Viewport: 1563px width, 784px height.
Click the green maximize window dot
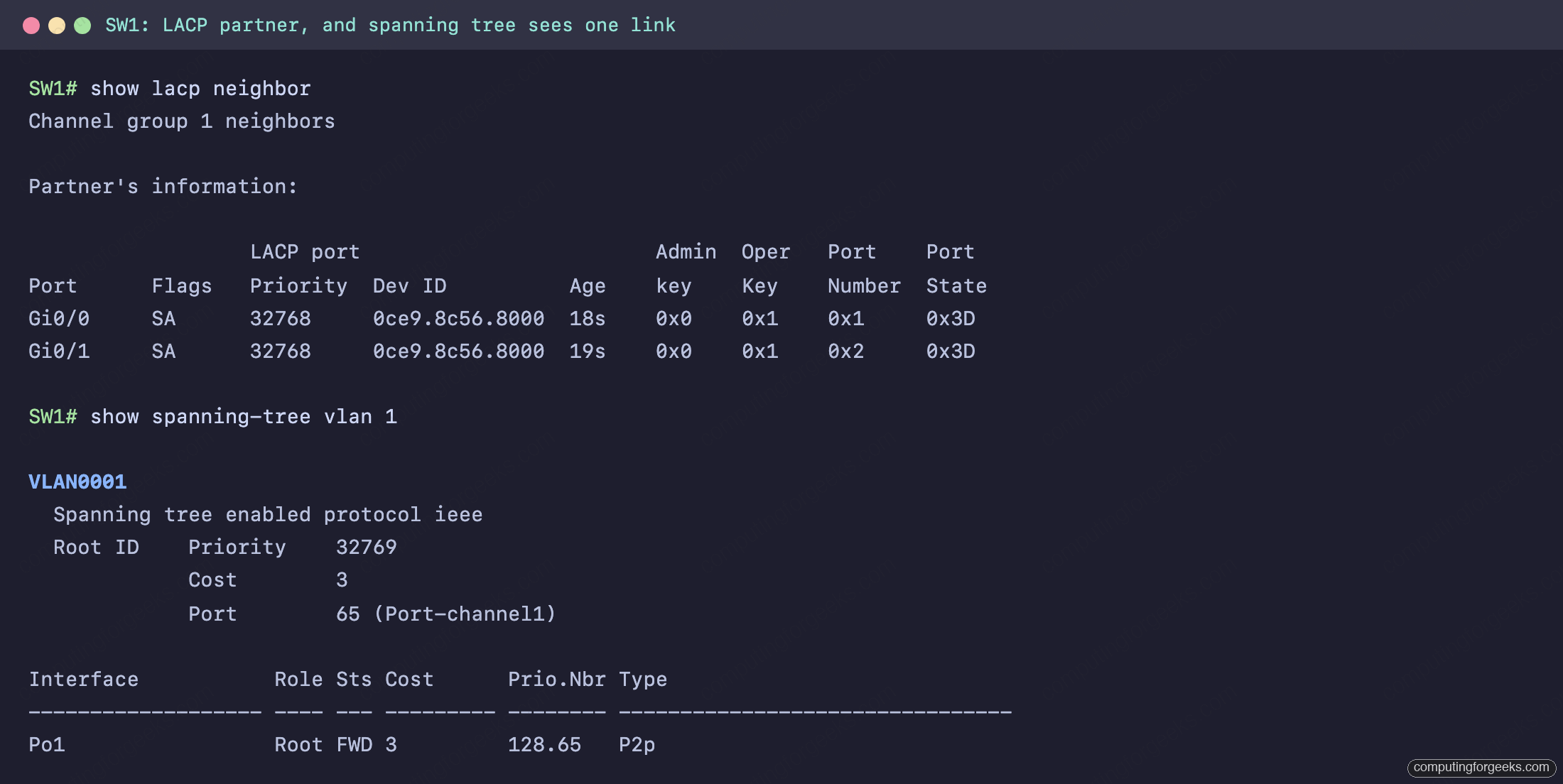82,26
